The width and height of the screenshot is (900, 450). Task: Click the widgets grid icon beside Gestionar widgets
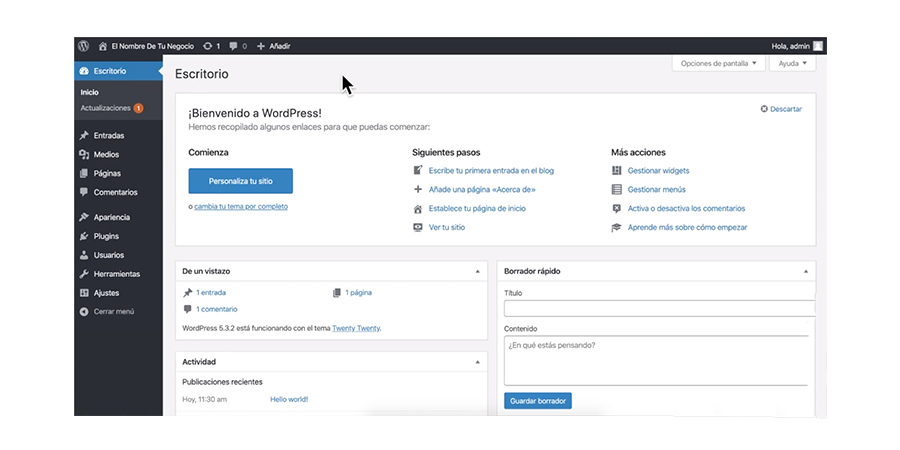pos(616,170)
